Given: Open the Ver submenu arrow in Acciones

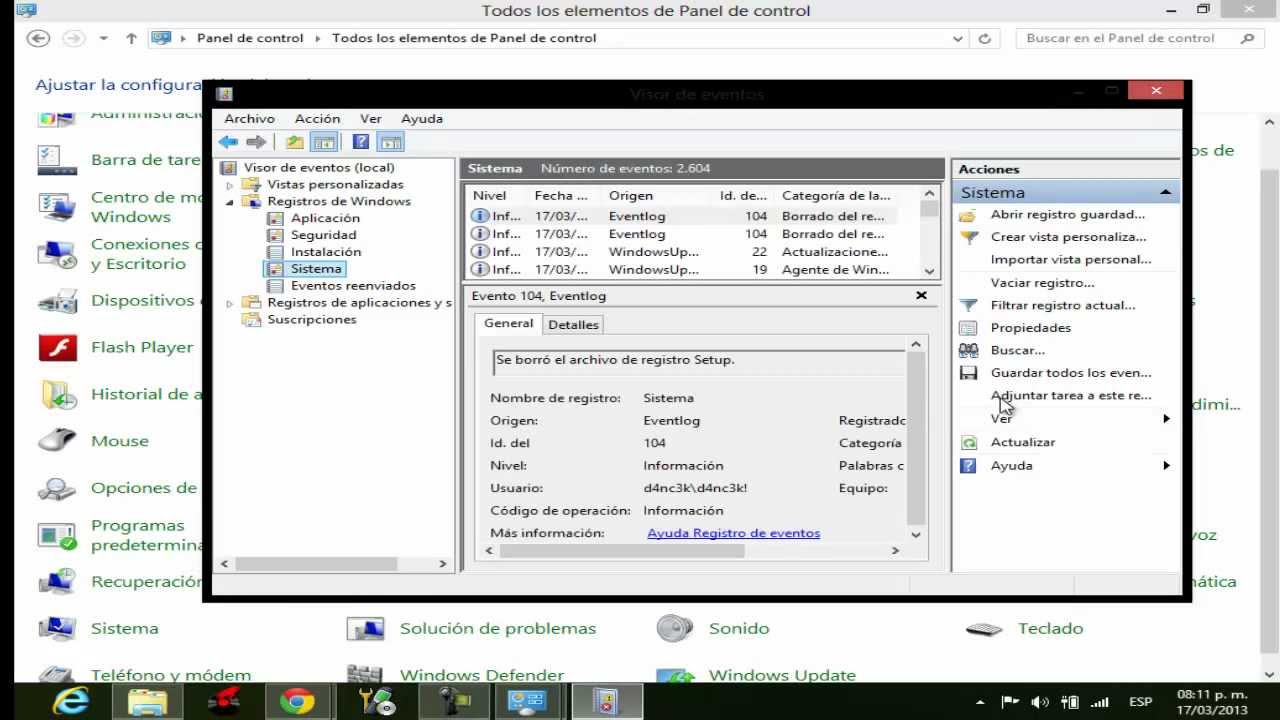Looking at the screenshot, I should coord(1166,419).
